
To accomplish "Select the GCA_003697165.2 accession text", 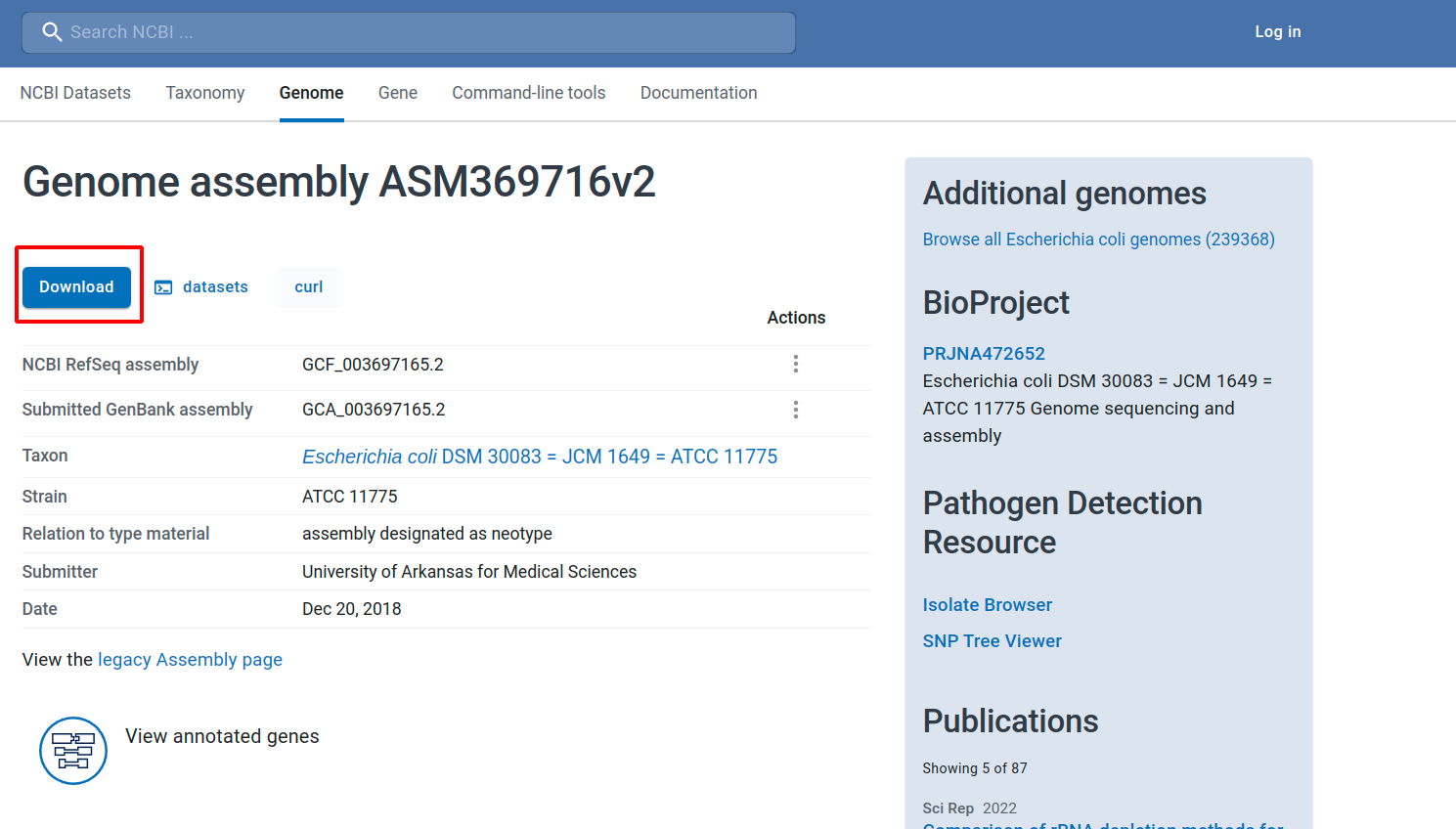I will coord(374,410).
